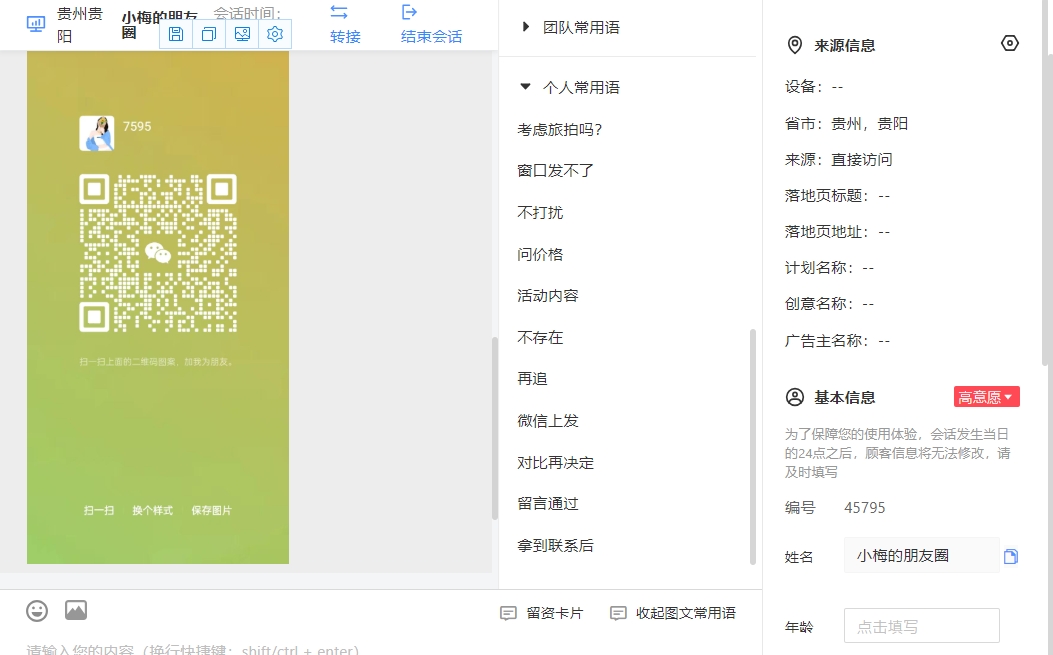Select quick phrase 窗口发不了
Viewport: 1053px width, 655px height.
(555, 171)
